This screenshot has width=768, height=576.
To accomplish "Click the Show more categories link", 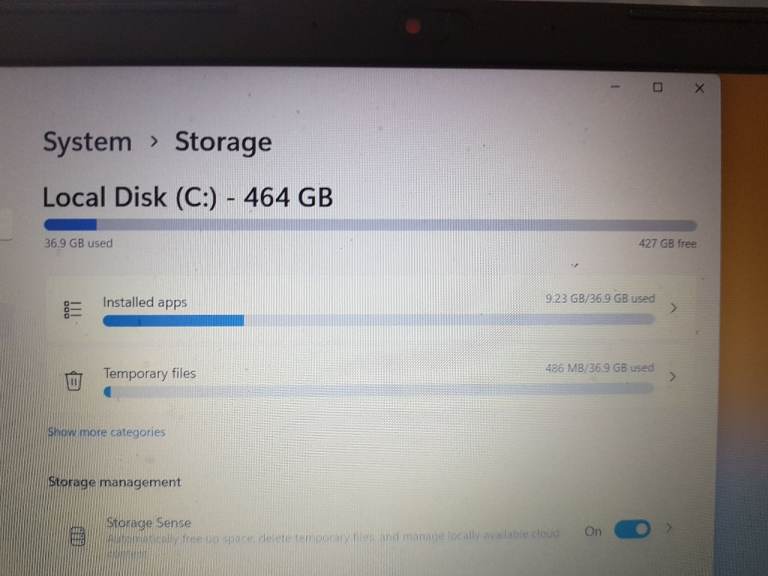I will point(106,432).
